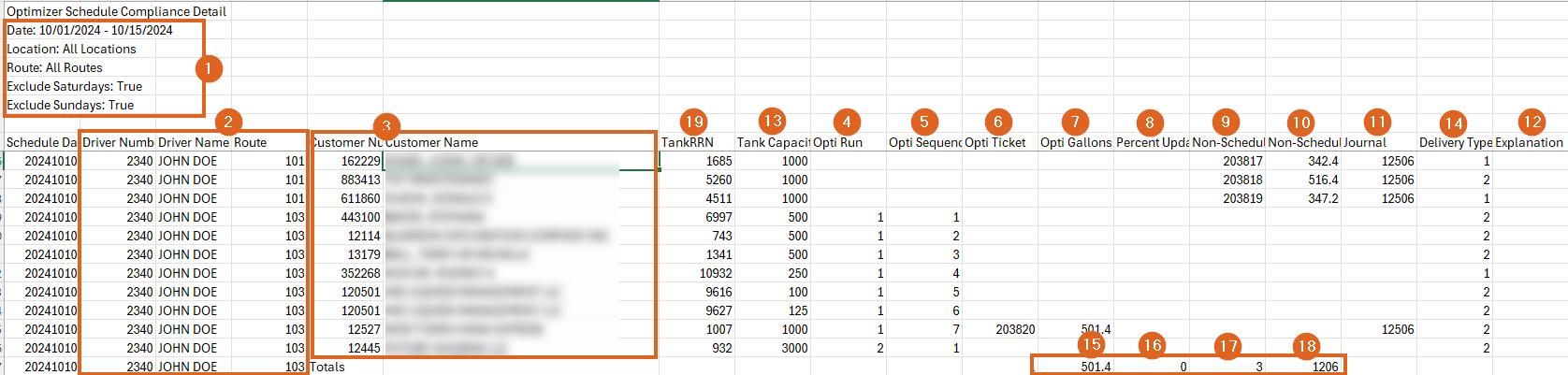
Task: Click the TankRRN cell 9627
Action: point(697,310)
